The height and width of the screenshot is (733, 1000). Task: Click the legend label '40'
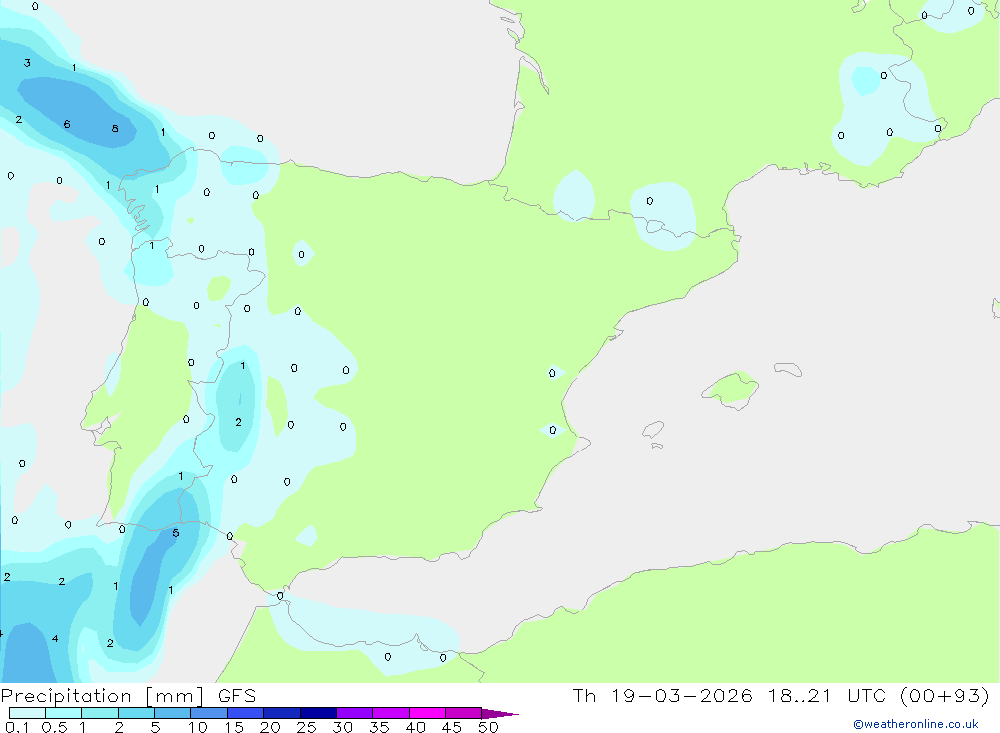(x=416, y=727)
